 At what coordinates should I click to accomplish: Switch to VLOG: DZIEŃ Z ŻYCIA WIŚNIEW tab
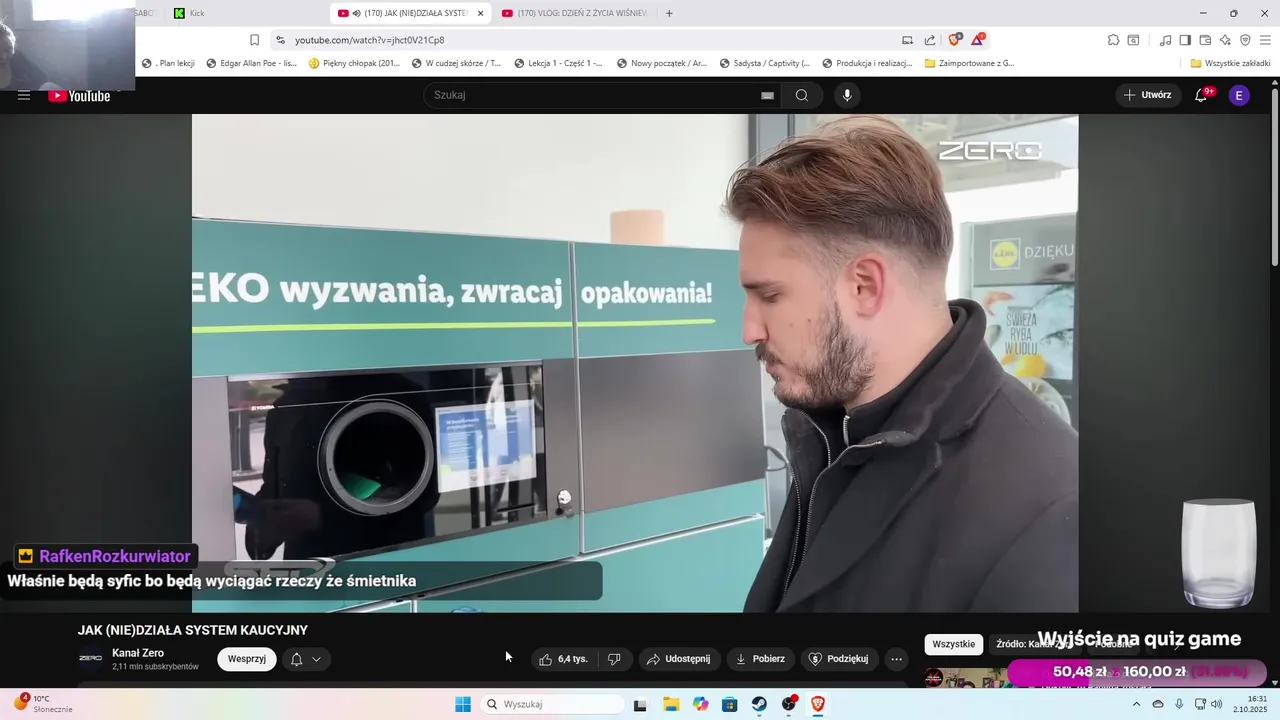coord(575,13)
